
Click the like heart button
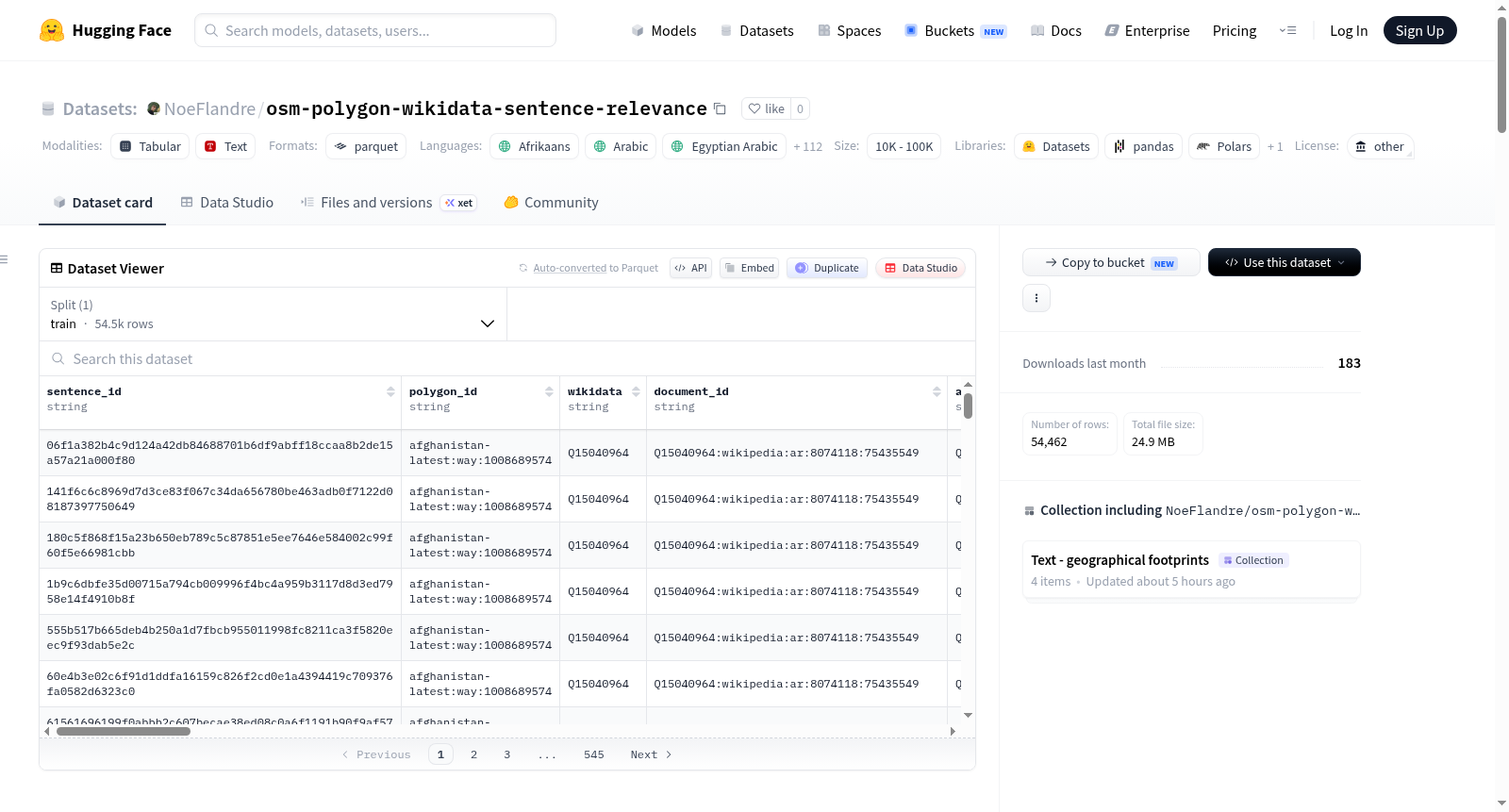click(766, 108)
